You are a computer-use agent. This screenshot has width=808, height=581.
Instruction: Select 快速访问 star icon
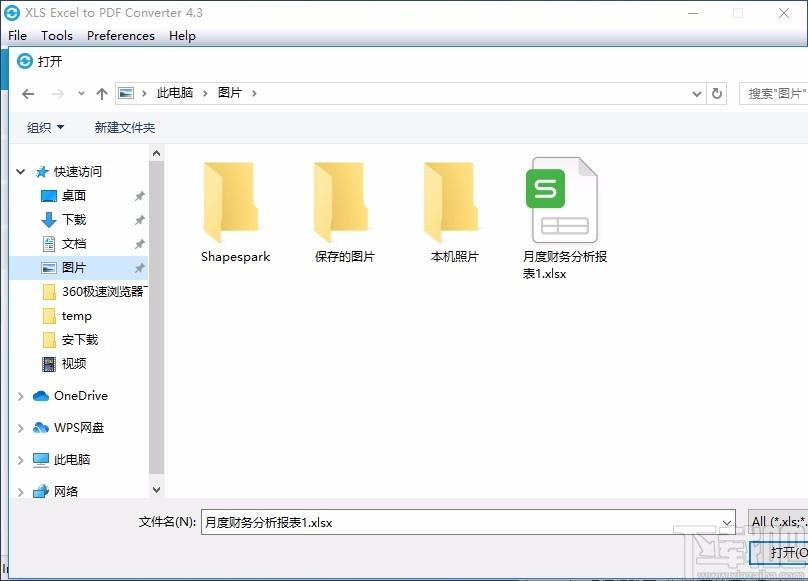click(42, 172)
